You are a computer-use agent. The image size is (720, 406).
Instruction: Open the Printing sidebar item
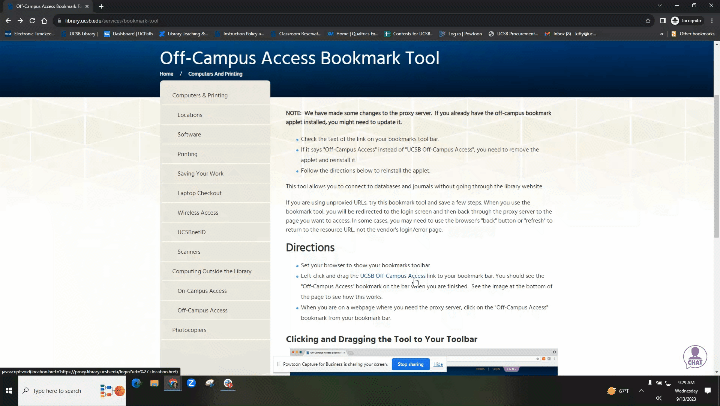tap(187, 154)
